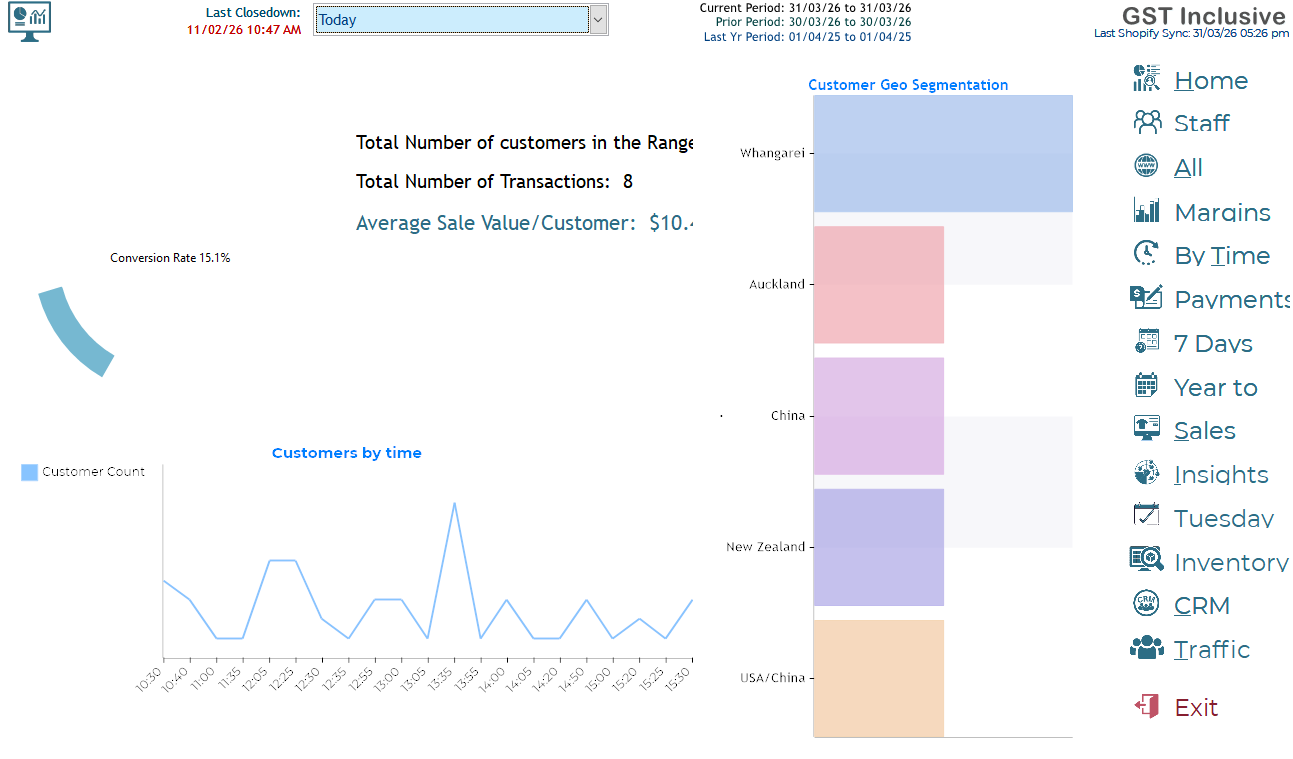This screenshot has height=759, width=1293.
Task: Click the CRM circle icon
Action: [x=1147, y=603]
